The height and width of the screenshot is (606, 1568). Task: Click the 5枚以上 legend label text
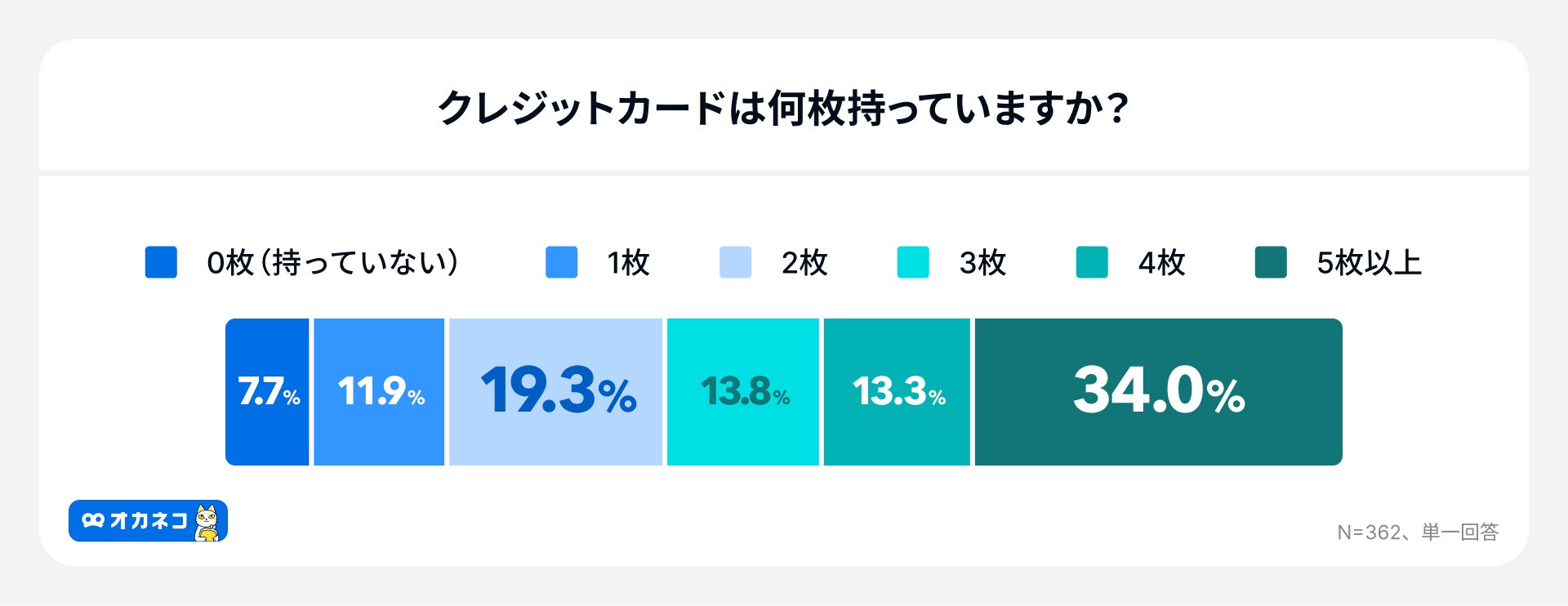1369,263
